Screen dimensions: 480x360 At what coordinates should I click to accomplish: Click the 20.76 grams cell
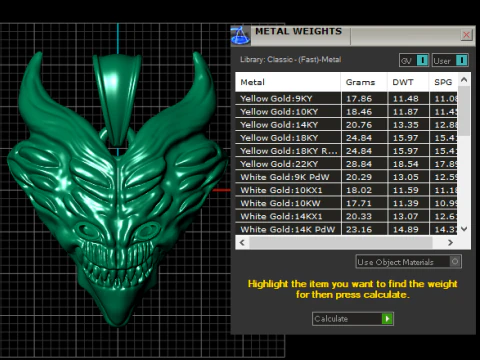pyautogui.click(x=364, y=124)
